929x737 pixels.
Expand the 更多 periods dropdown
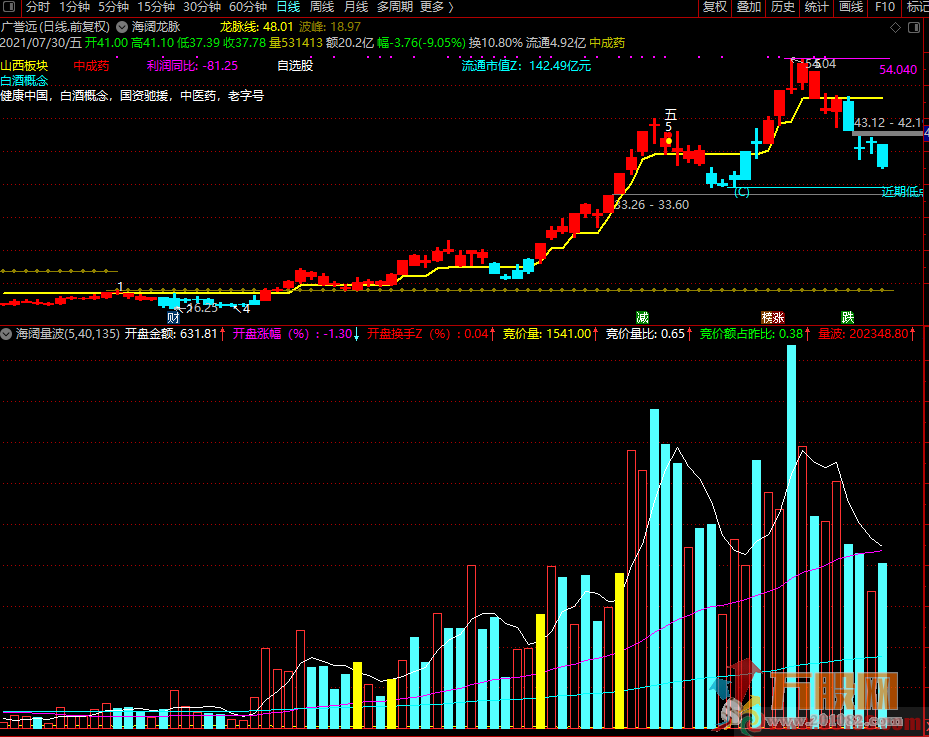point(436,7)
